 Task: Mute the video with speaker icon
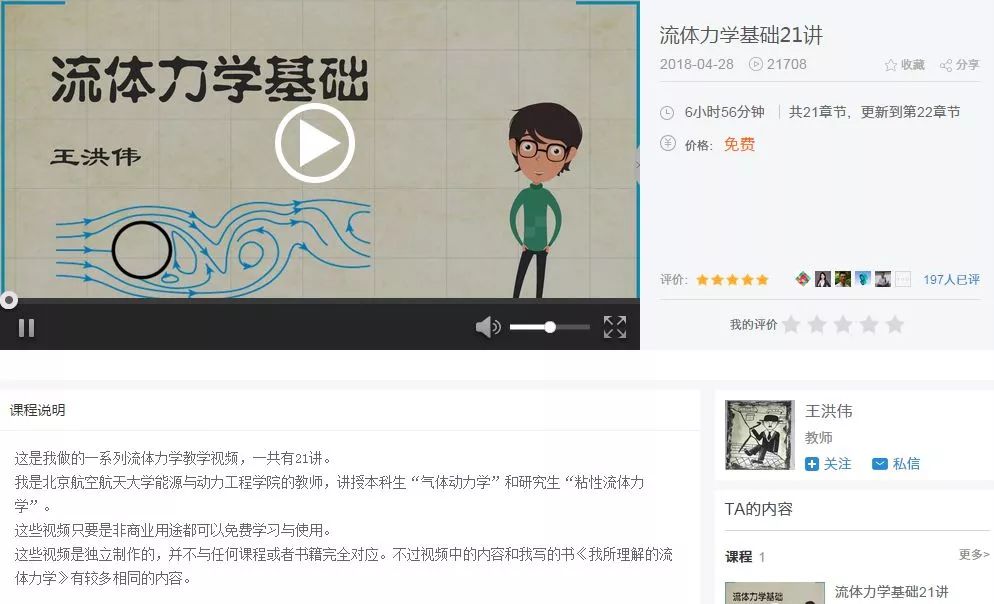[x=487, y=327]
